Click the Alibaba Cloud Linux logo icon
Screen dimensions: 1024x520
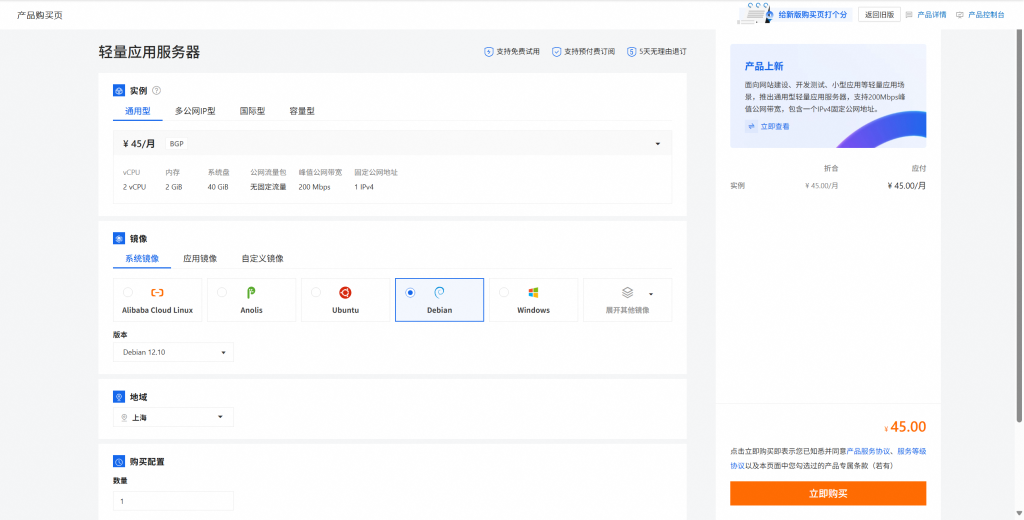click(157, 292)
